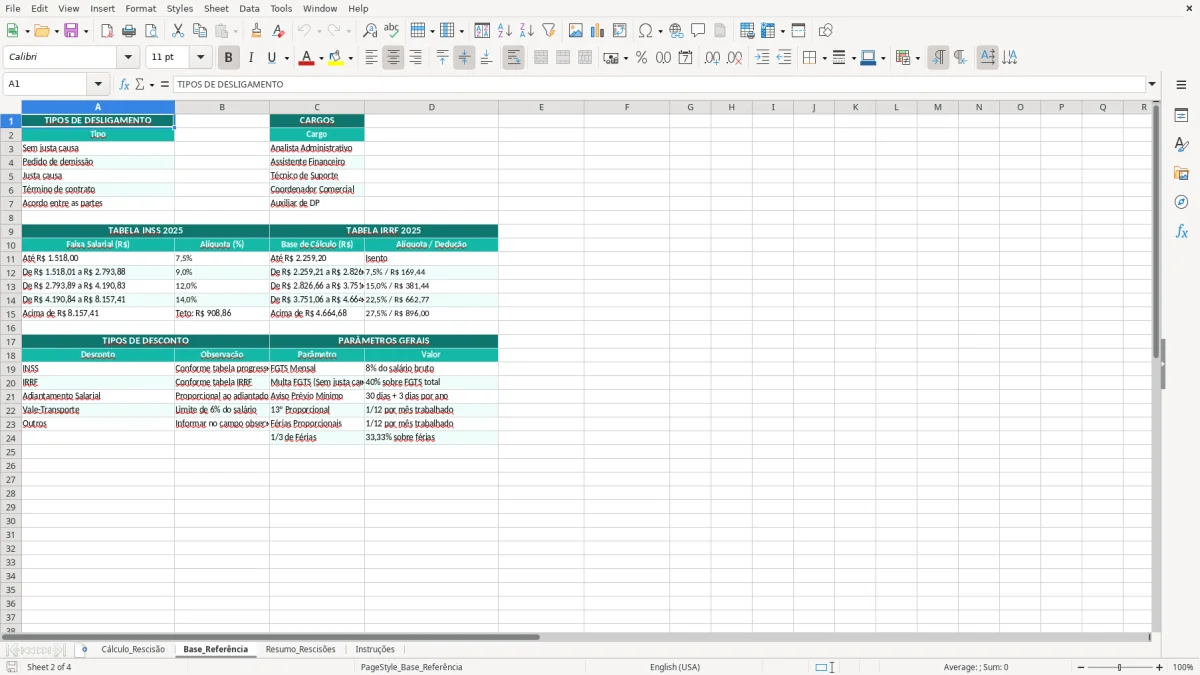Expand the formula bar arrow
Image resolution: width=1200 pixels, height=675 pixels.
[x=1152, y=85]
